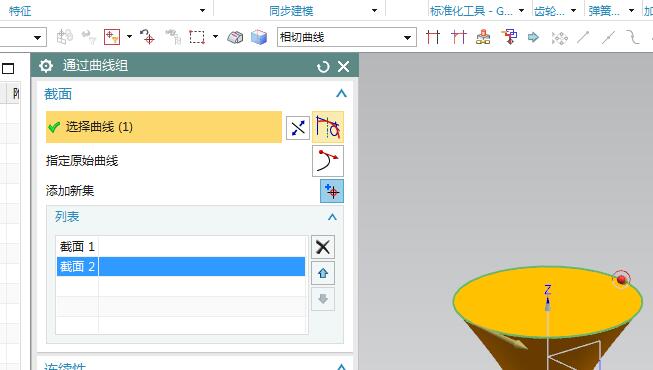Click the grayed funnel arrow icon

[89, 37]
